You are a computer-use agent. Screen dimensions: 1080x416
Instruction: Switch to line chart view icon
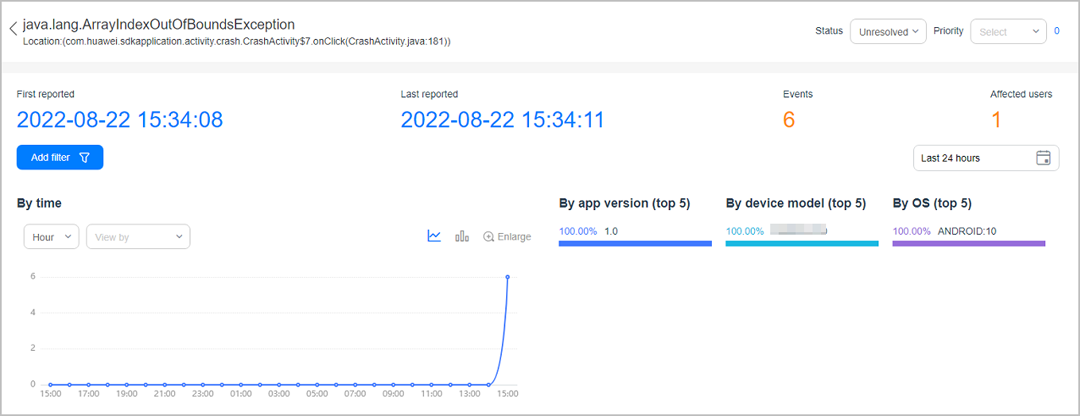(434, 236)
